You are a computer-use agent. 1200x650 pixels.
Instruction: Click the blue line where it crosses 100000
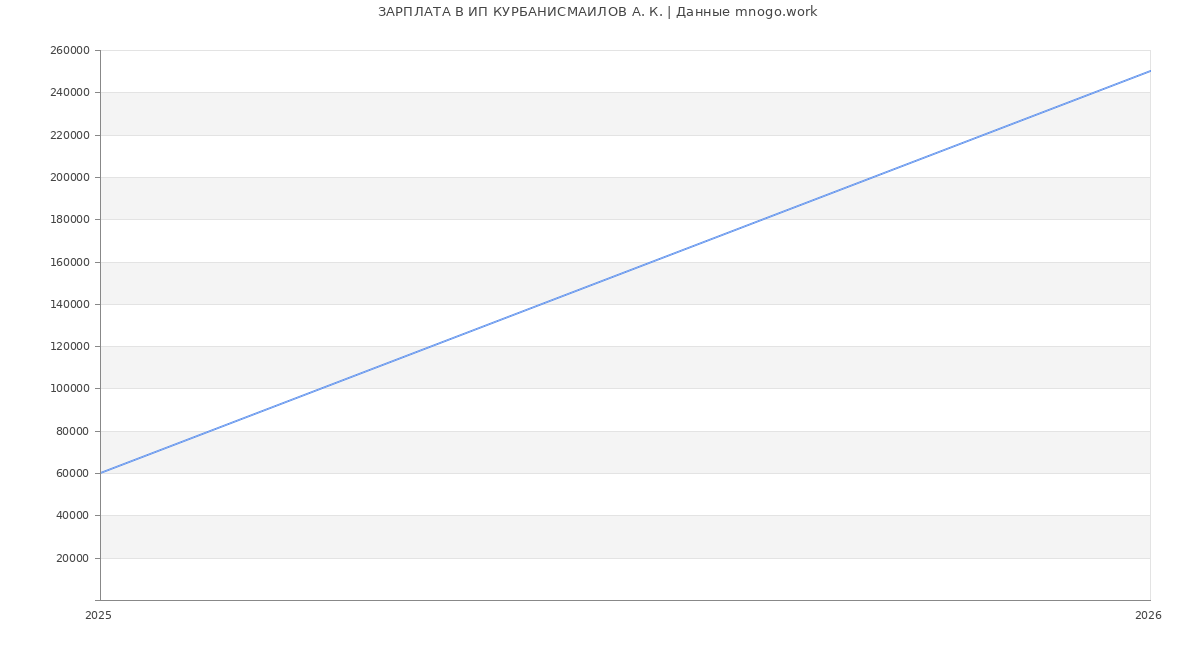point(321,389)
